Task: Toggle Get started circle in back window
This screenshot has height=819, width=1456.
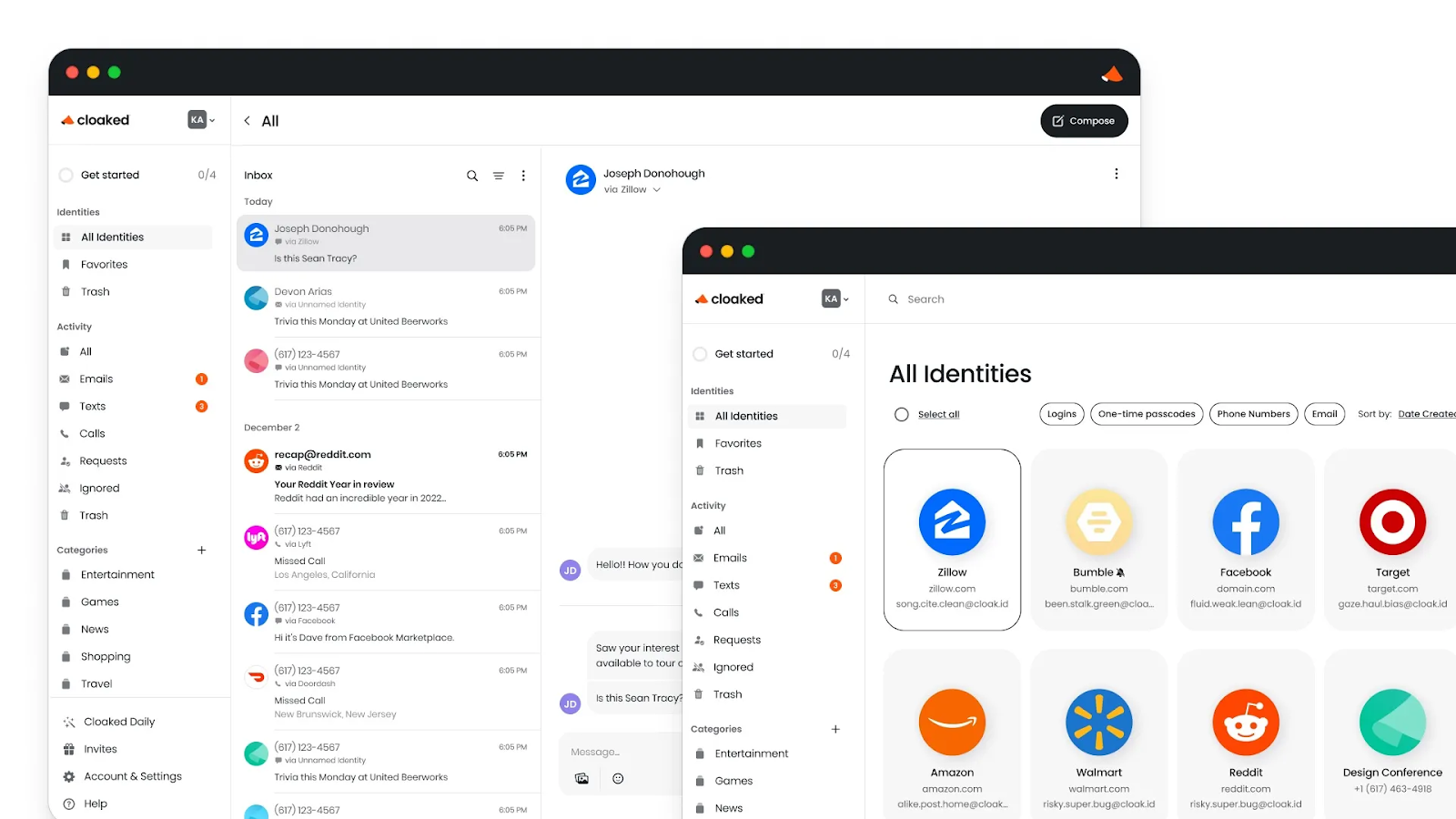Action: (x=66, y=175)
